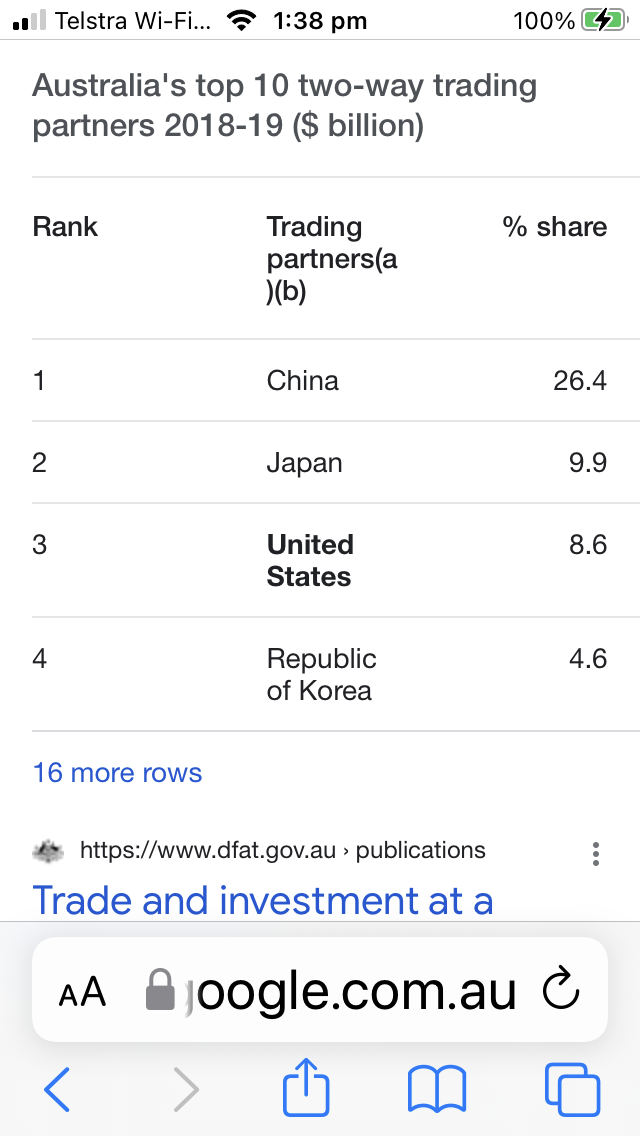The height and width of the screenshot is (1136, 640).
Task: Tap the battery indicator in status bar
Action: [605, 21]
